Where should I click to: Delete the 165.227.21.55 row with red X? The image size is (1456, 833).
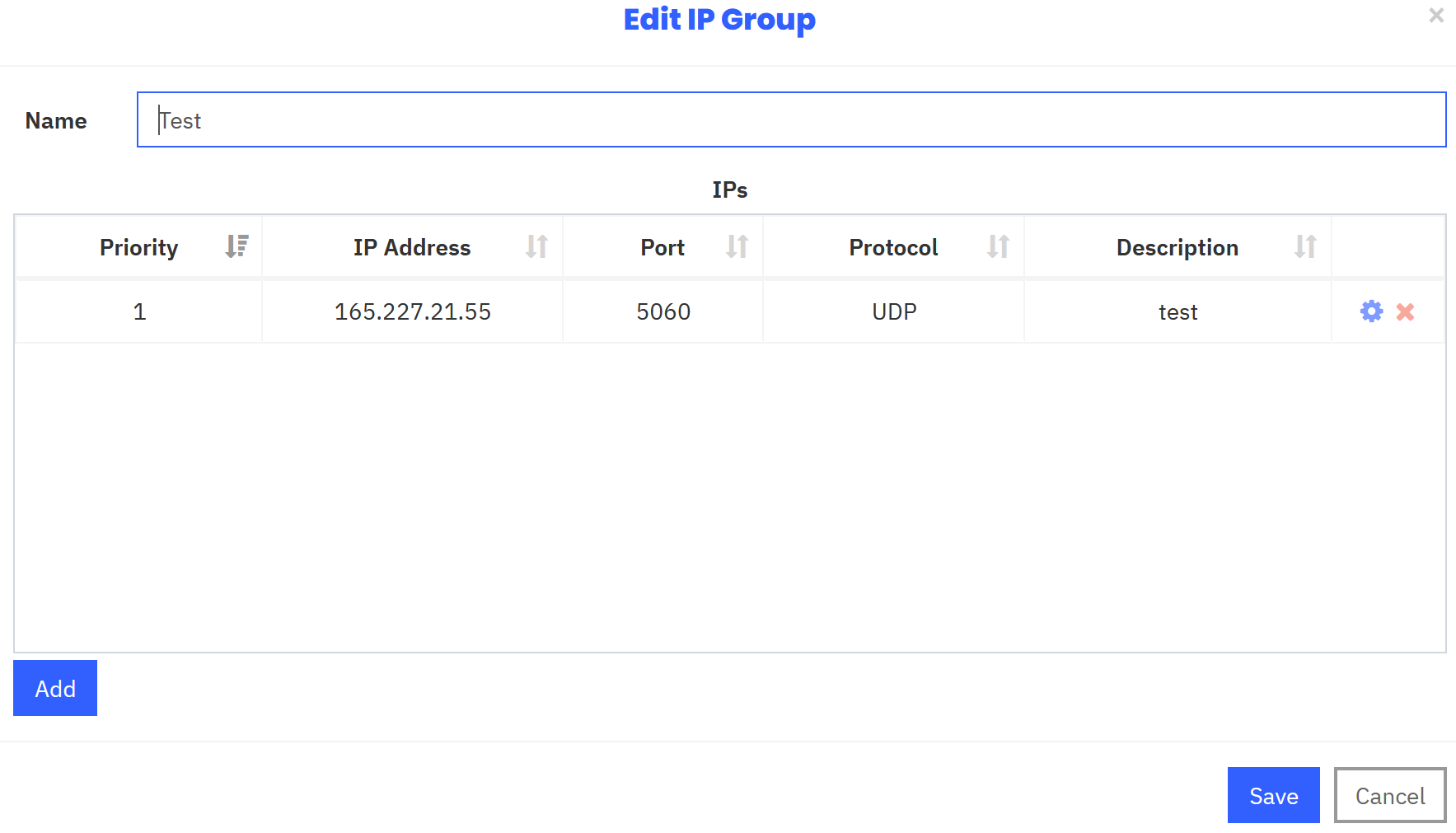[1405, 311]
